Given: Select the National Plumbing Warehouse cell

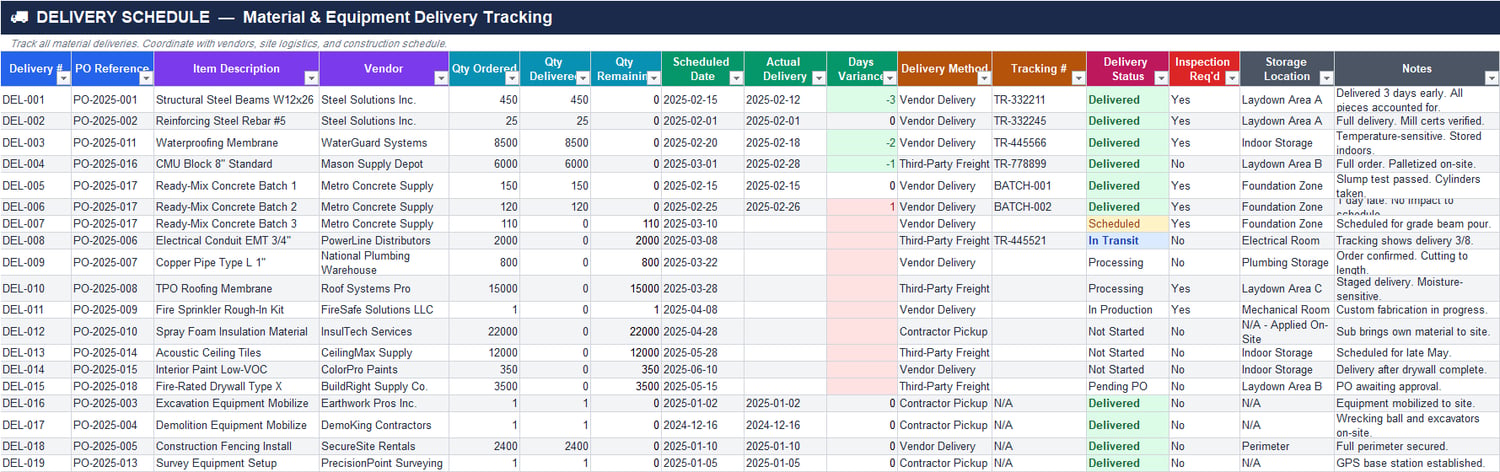Looking at the screenshot, I should [384, 263].
